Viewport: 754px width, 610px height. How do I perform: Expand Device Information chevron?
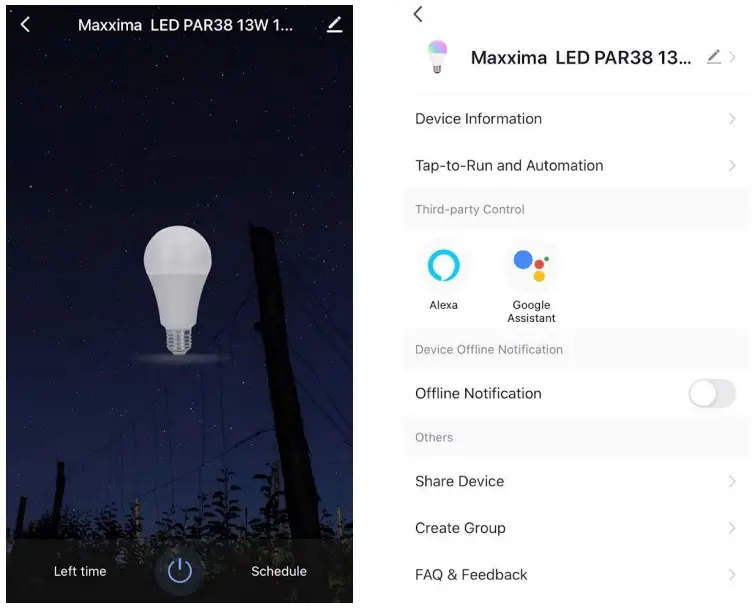tap(732, 119)
